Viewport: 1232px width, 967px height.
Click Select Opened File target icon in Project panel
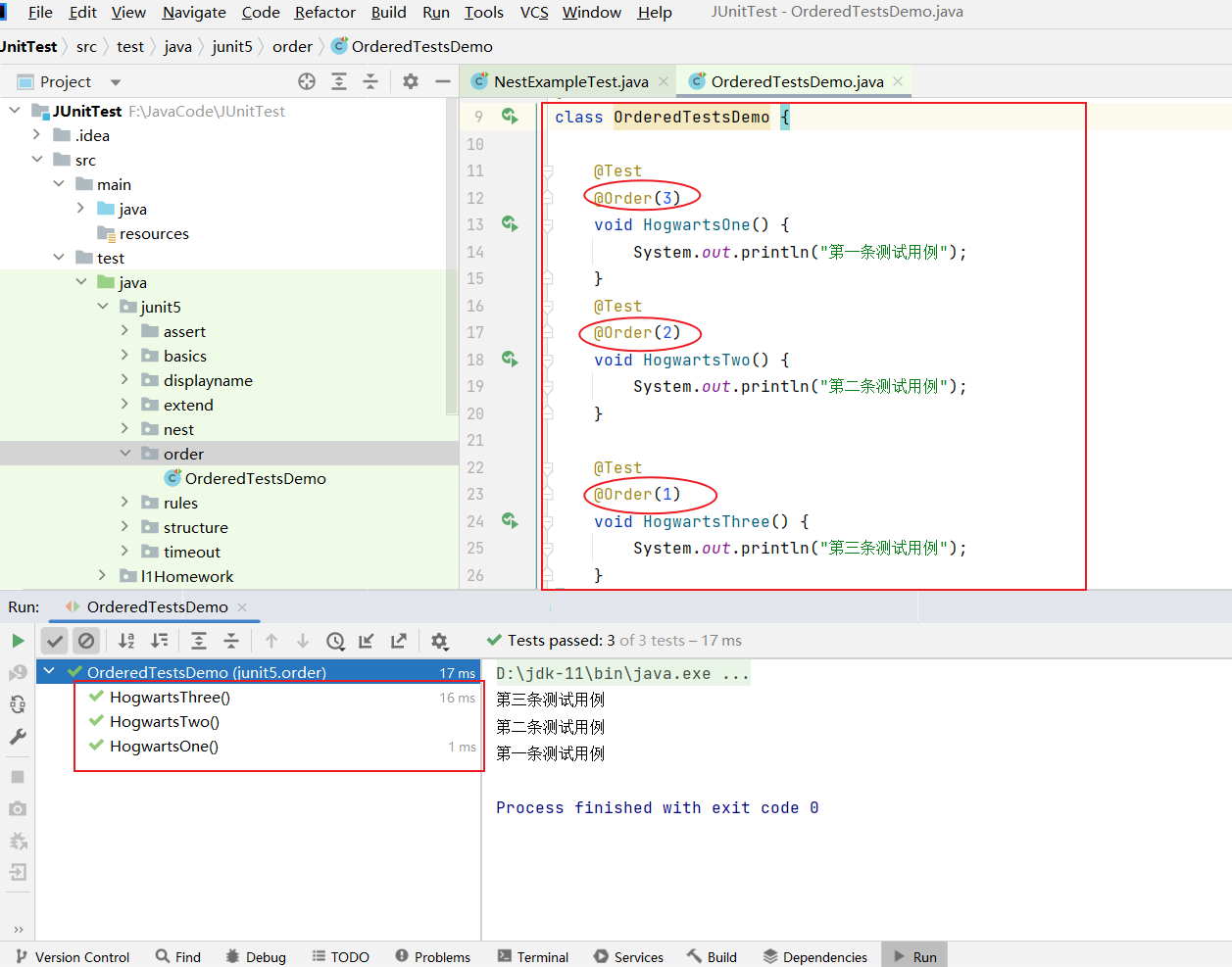tap(307, 81)
